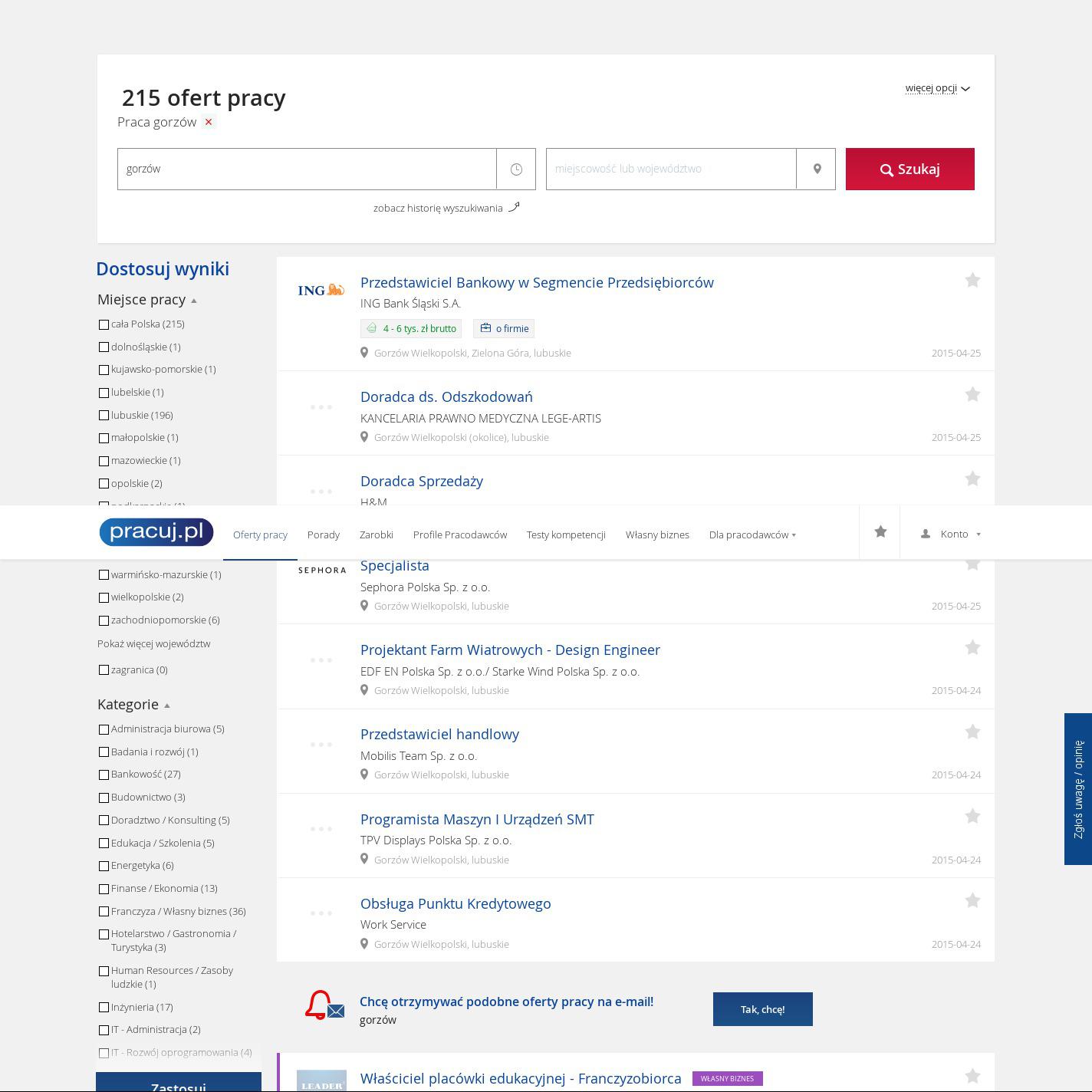Select the 'Oferty pracy' nav tab
This screenshot has height=1092, width=1092.
pyautogui.click(x=260, y=534)
